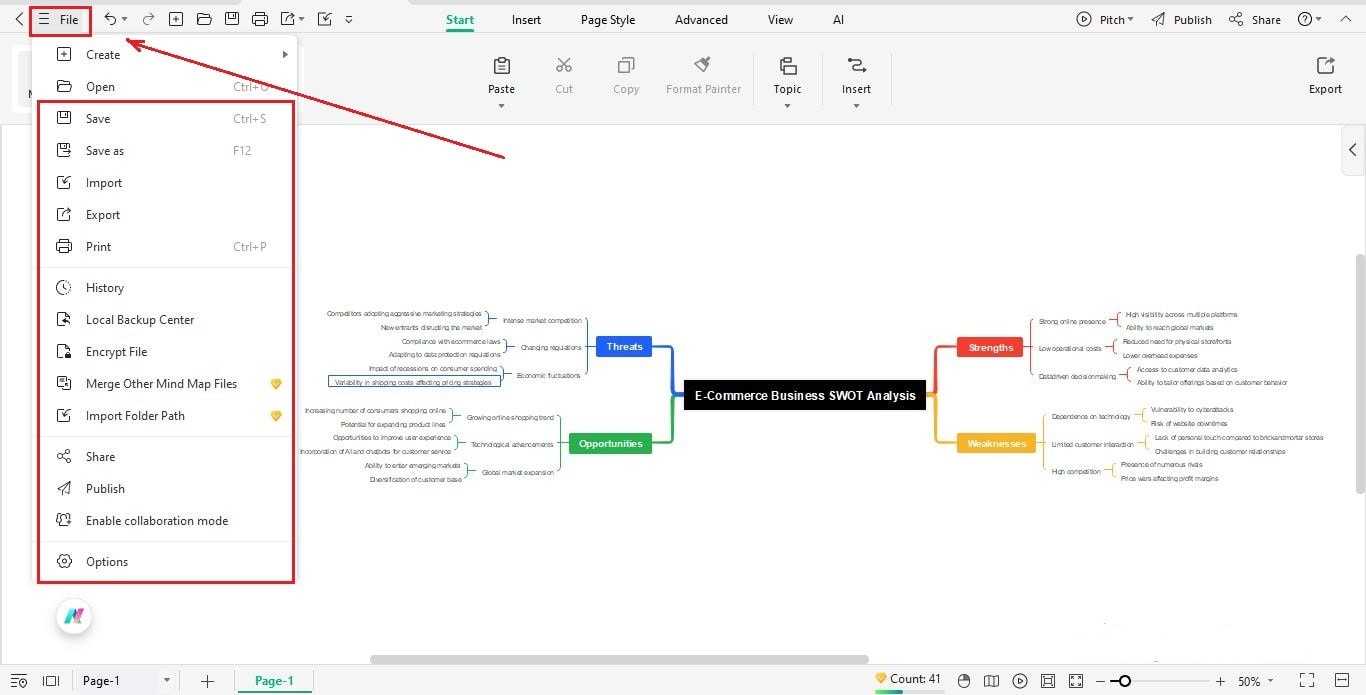Open the 50% zoom level dropdown
Screen dimensions: 1366x695
pos(1257,681)
